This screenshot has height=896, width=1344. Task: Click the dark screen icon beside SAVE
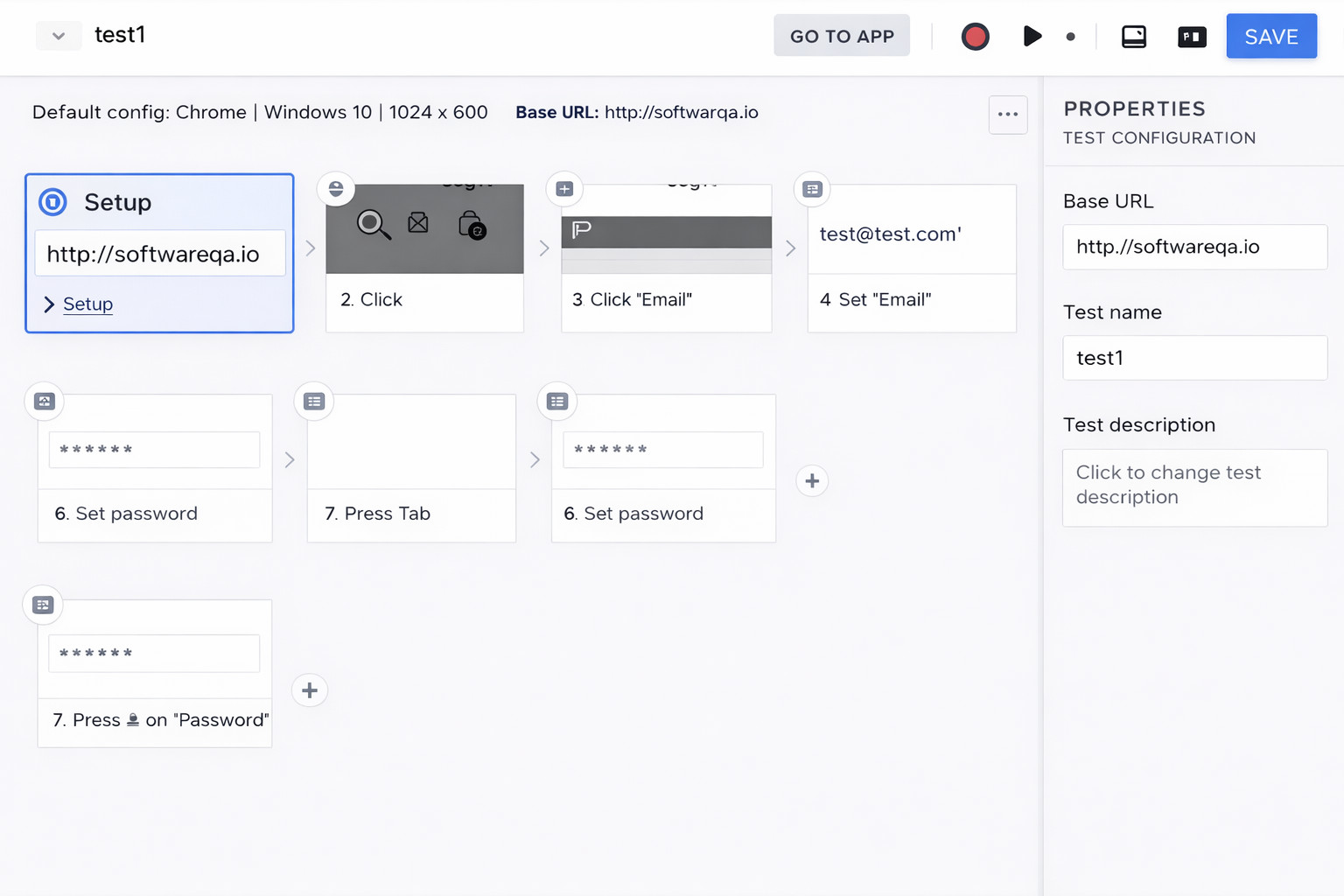coord(1191,37)
